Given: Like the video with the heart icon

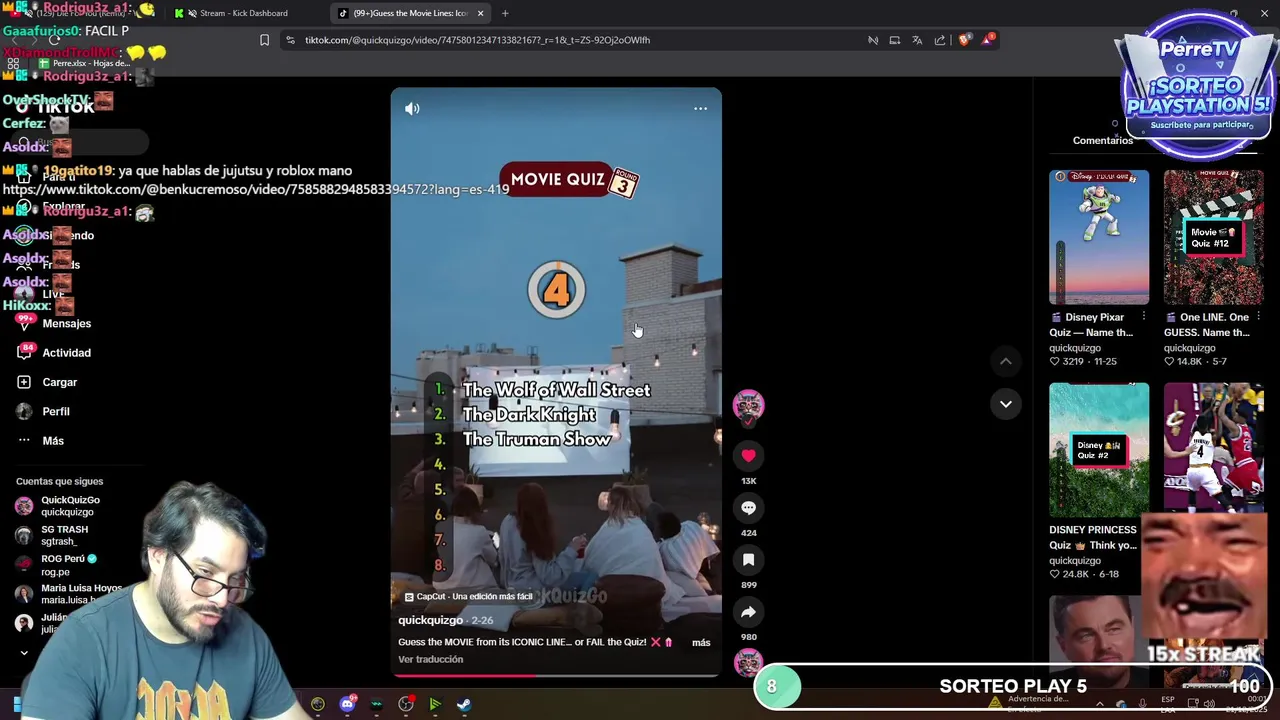Looking at the screenshot, I should click(x=748, y=456).
